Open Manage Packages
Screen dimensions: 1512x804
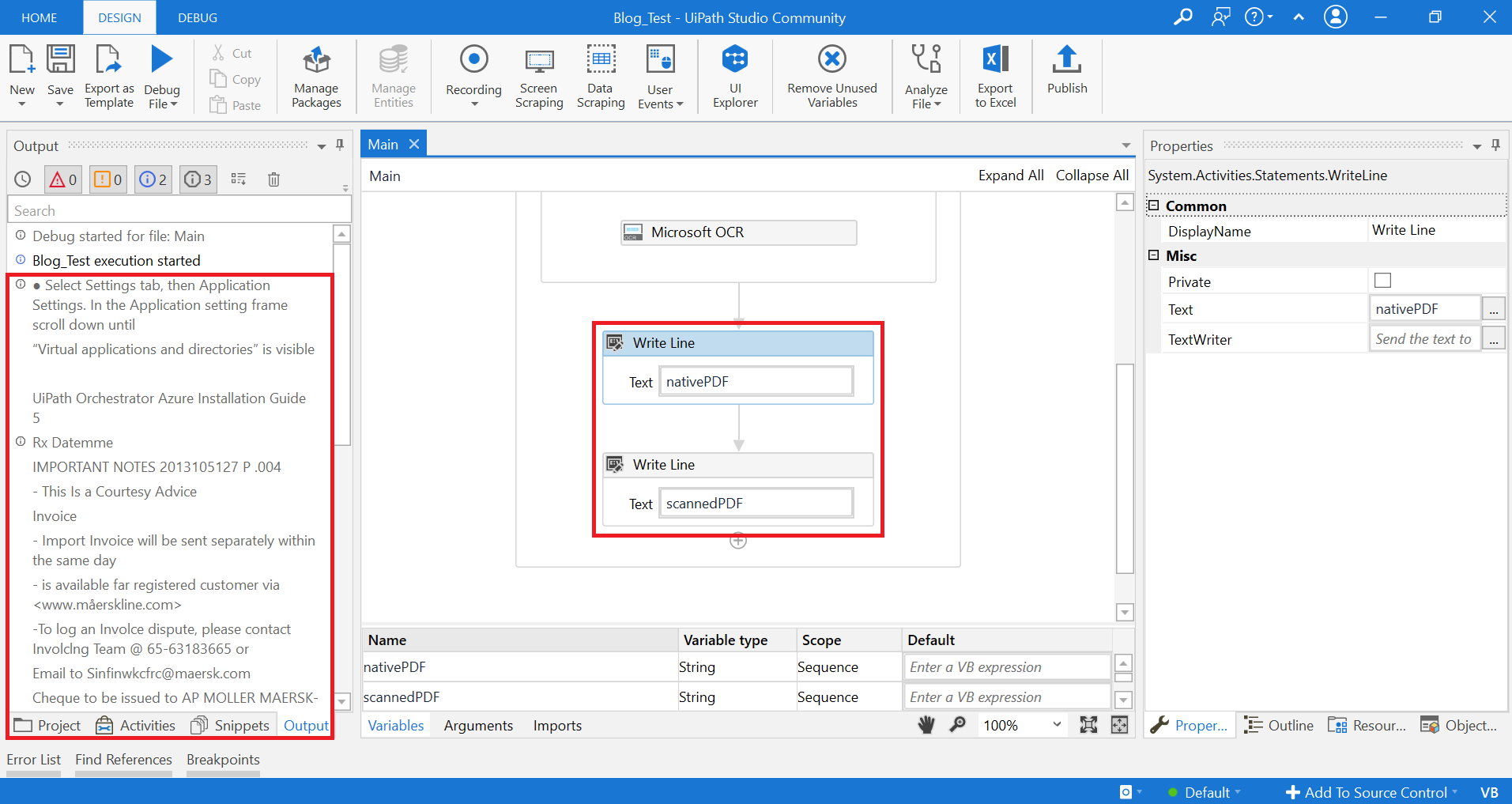(316, 76)
